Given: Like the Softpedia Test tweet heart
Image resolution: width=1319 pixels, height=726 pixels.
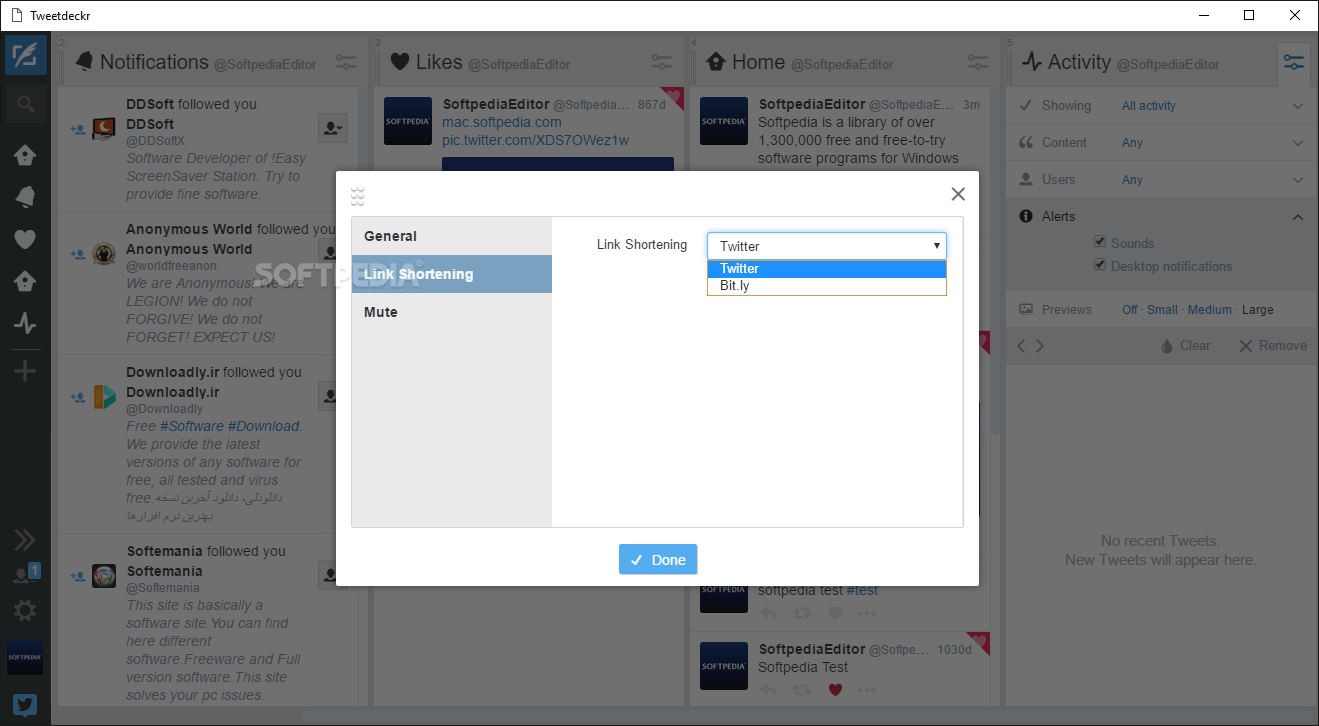Looking at the screenshot, I should pyautogui.click(x=835, y=689).
